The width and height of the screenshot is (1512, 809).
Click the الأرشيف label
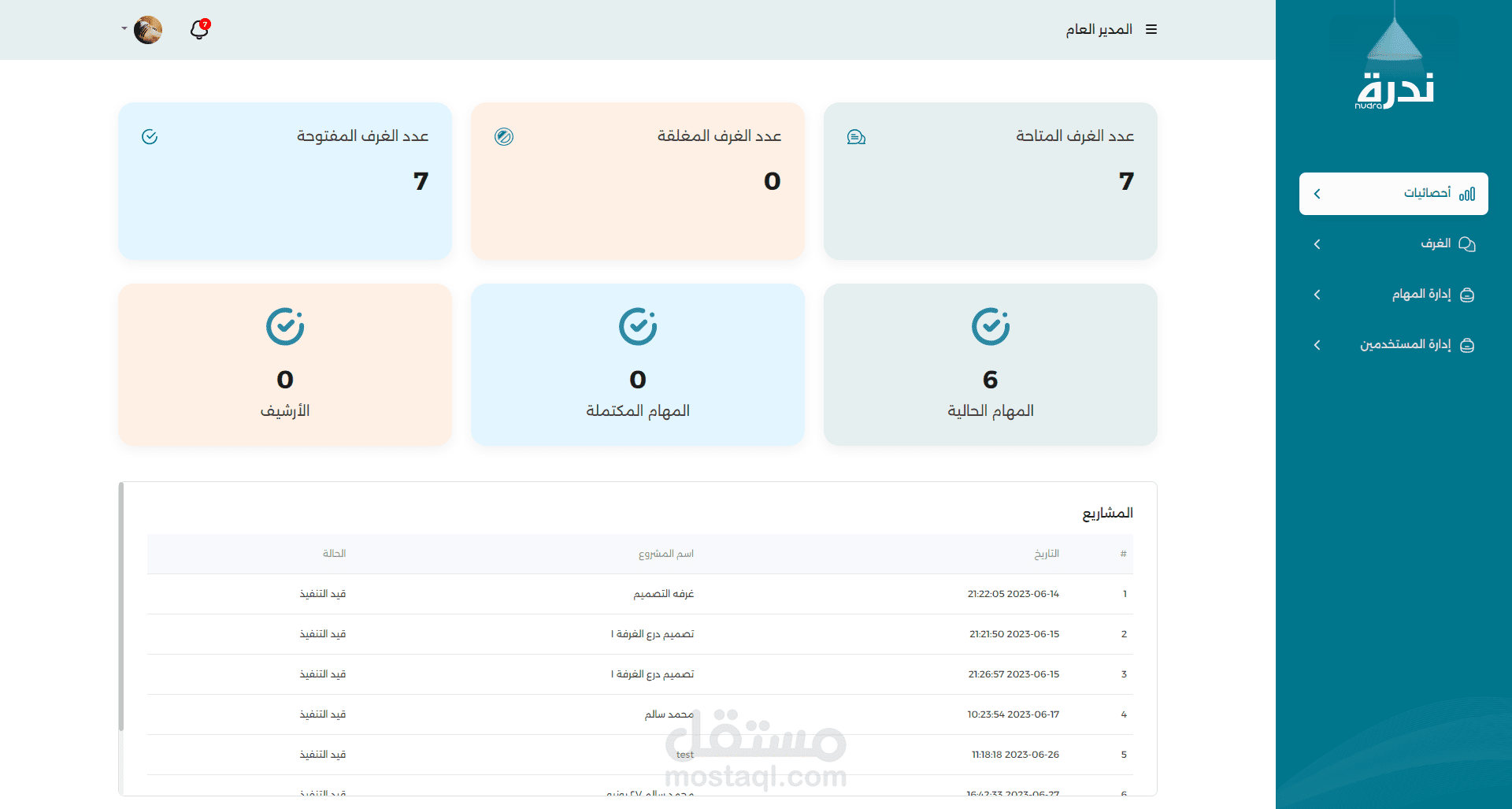pos(285,410)
